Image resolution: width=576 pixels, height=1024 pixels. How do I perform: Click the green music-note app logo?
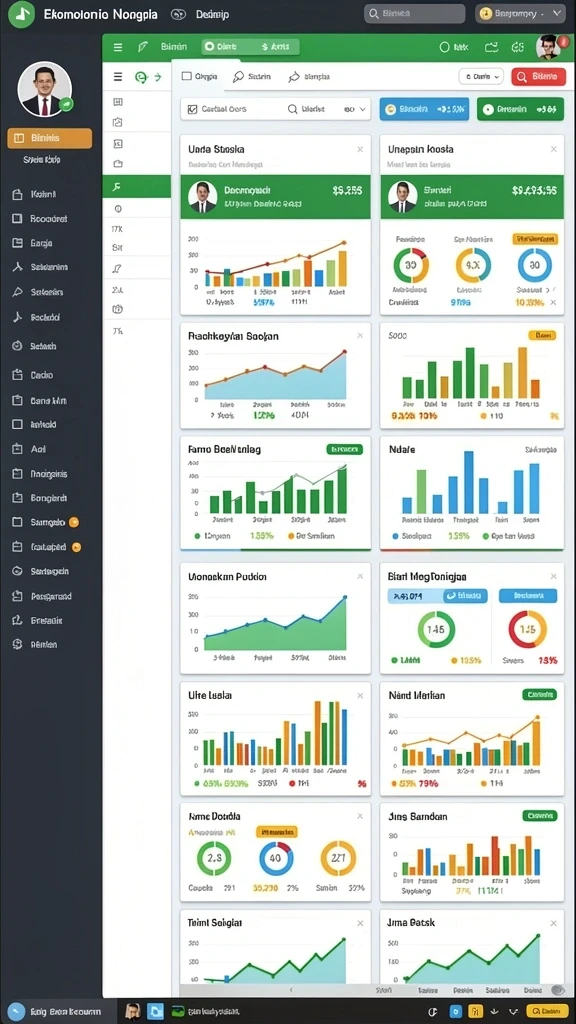pos(22,13)
